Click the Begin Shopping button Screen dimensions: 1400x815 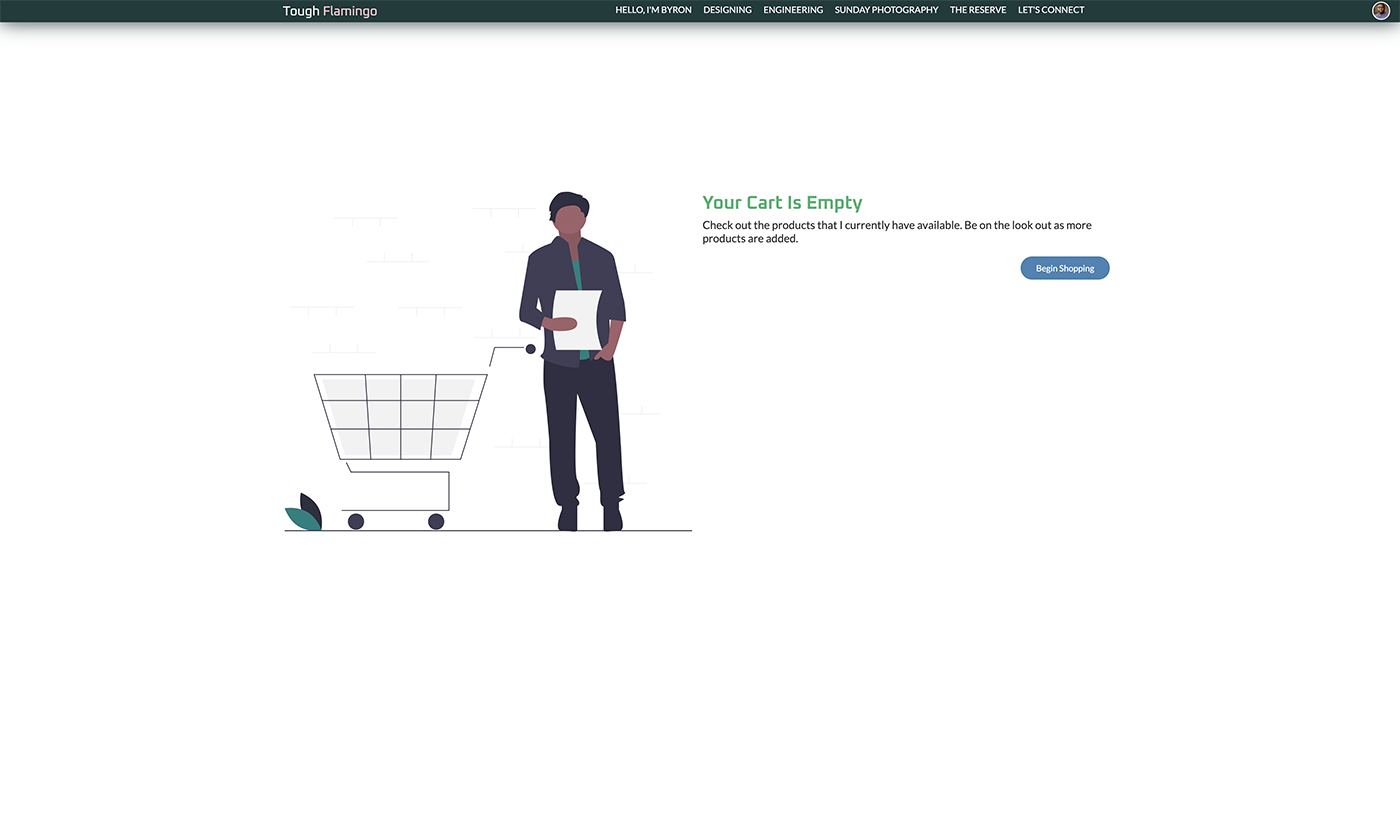pyautogui.click(x=1065, y=268)
